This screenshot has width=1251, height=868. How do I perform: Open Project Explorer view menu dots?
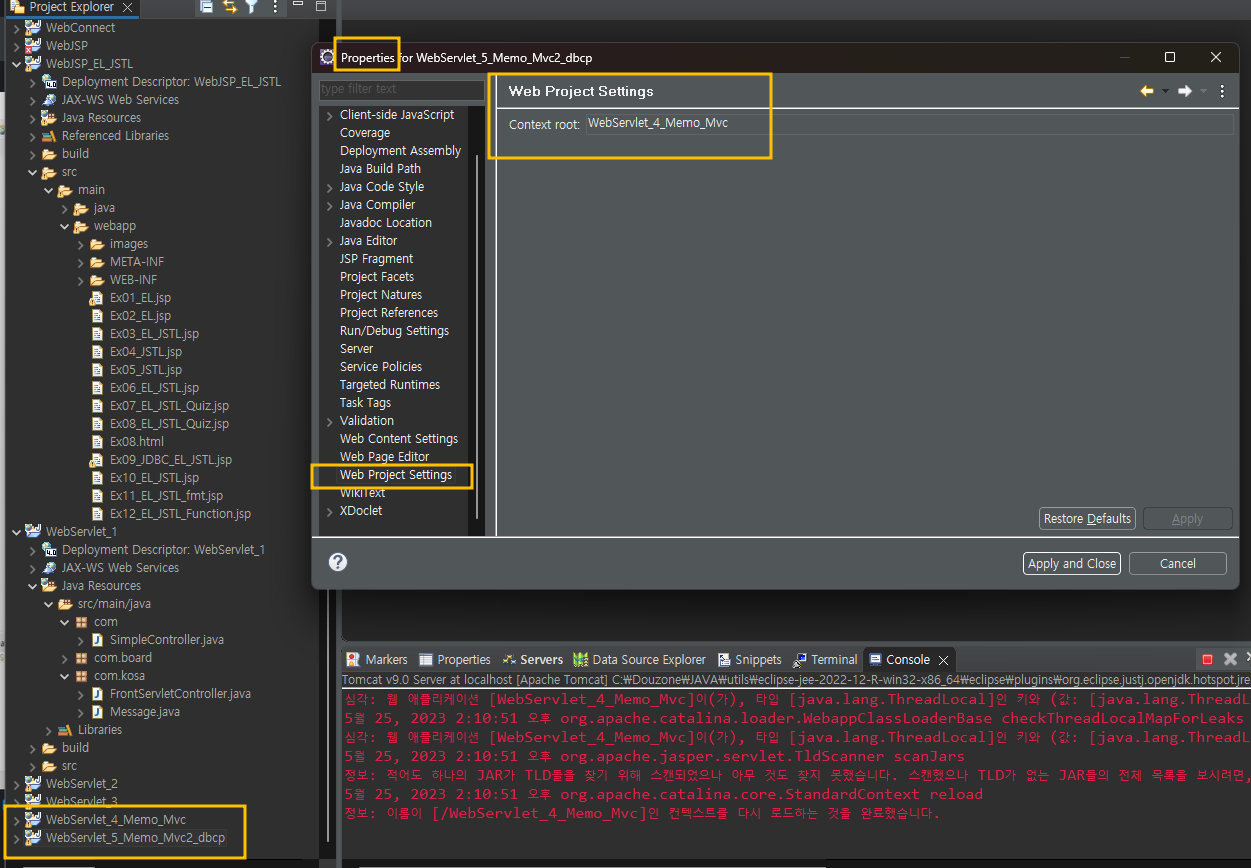274,7
